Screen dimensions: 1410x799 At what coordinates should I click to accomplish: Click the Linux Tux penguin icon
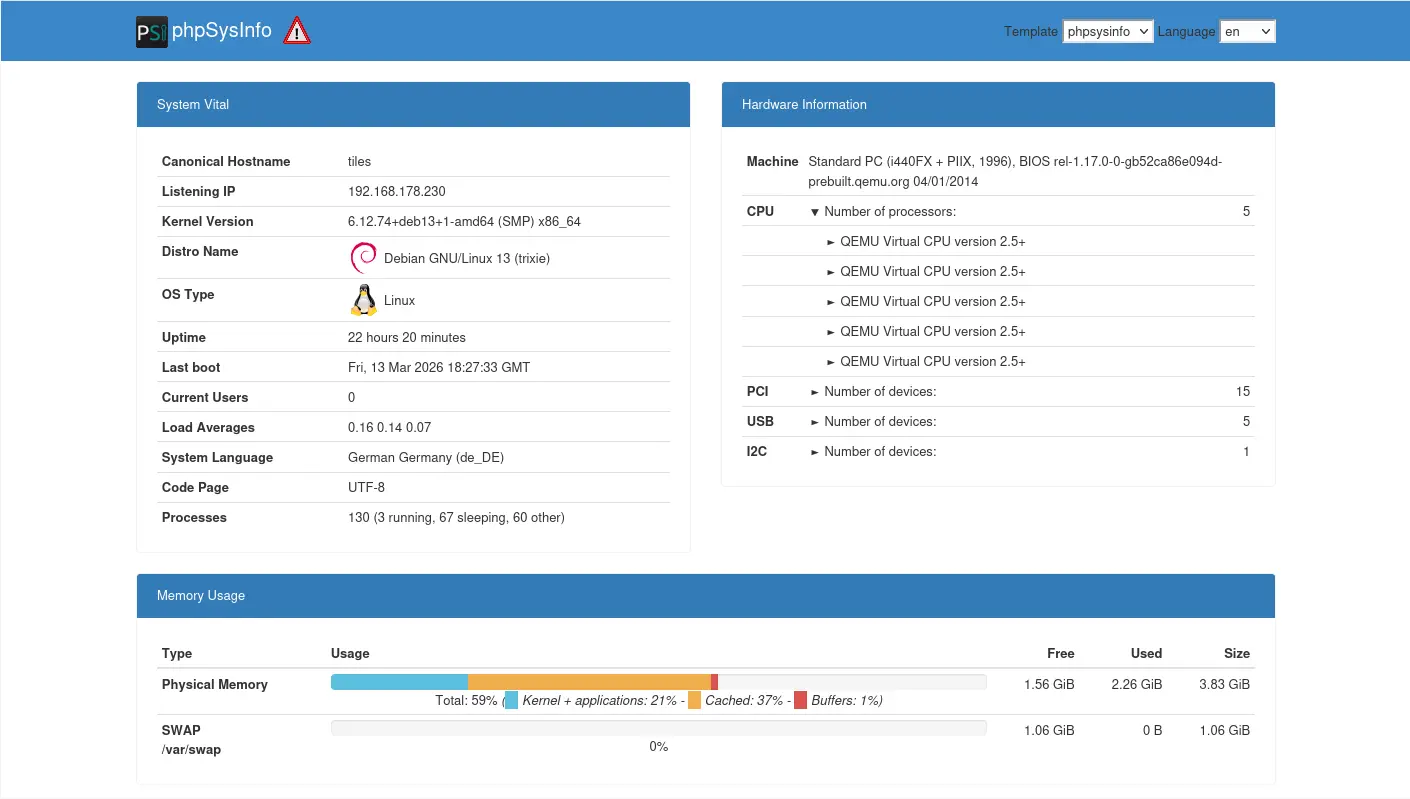364,300
